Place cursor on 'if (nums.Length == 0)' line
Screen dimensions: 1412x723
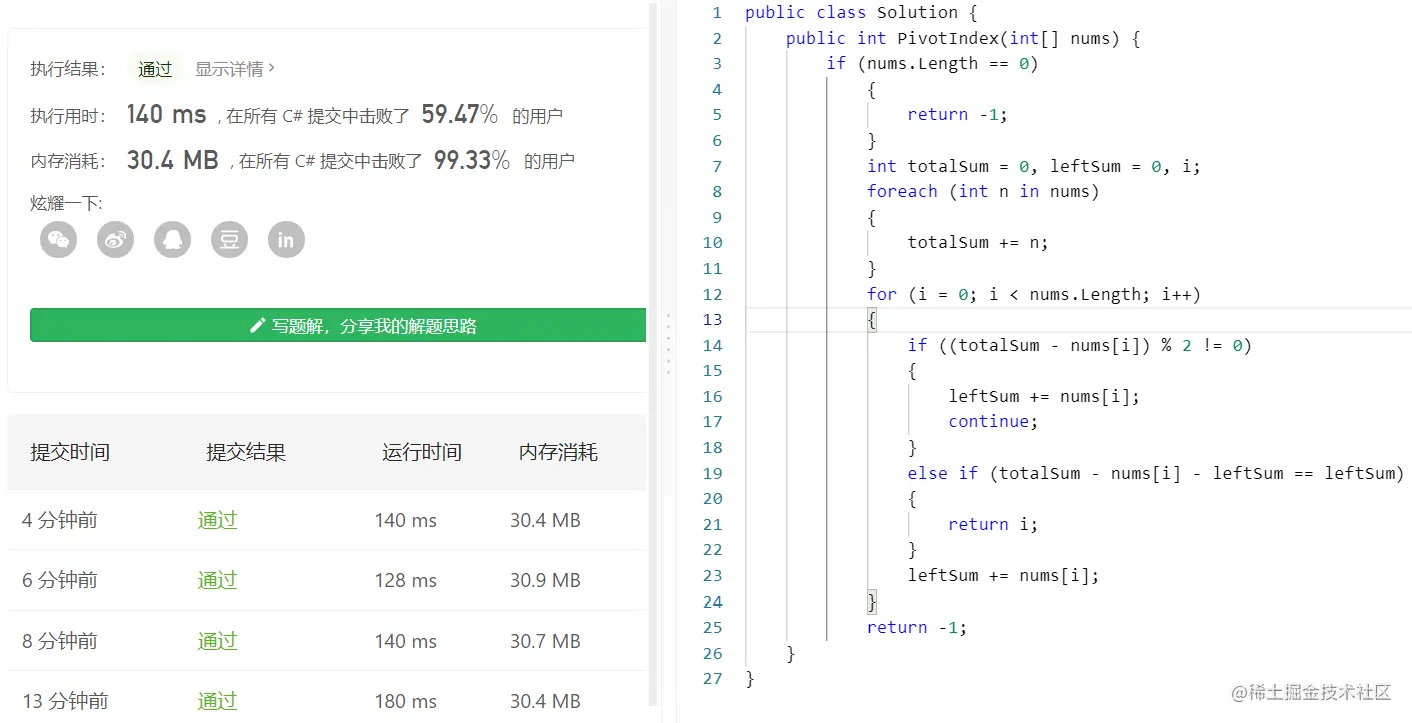(933, 64)
